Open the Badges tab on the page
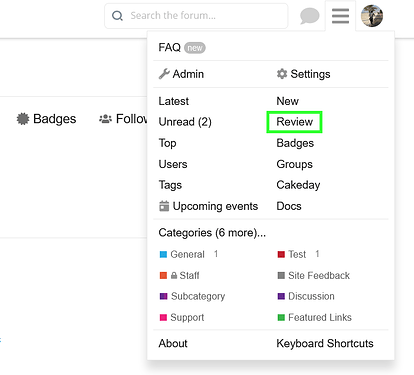This screenshot has height=375, width=414. 46,119
